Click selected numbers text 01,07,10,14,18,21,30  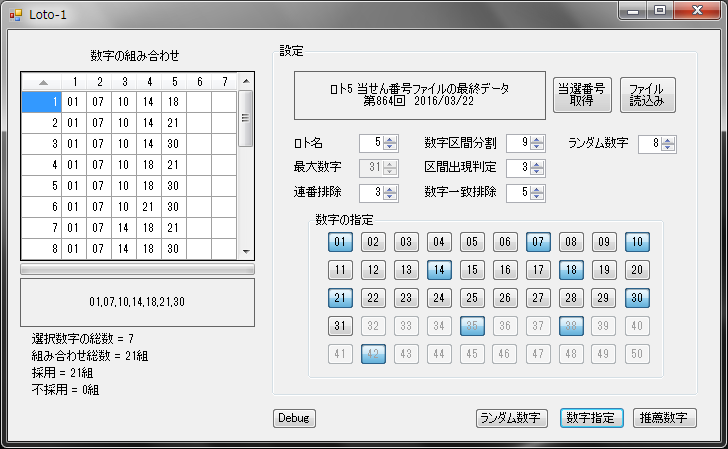point(137,302)
